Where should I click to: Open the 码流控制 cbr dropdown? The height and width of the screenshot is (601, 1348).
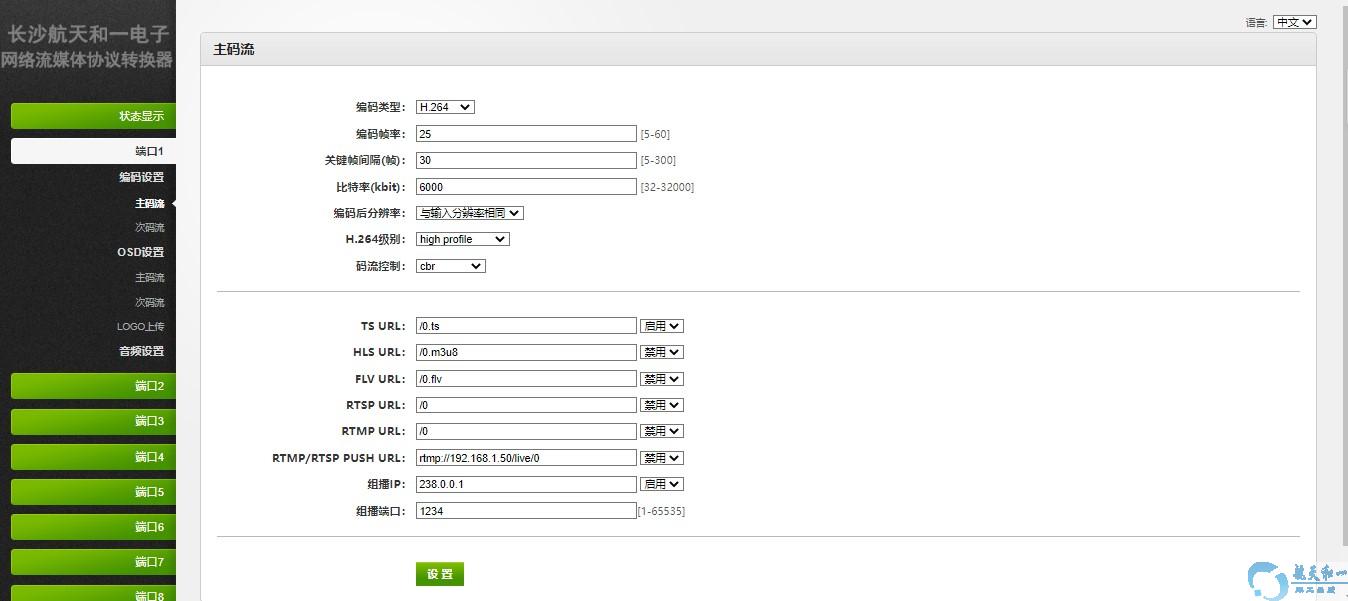450,266
